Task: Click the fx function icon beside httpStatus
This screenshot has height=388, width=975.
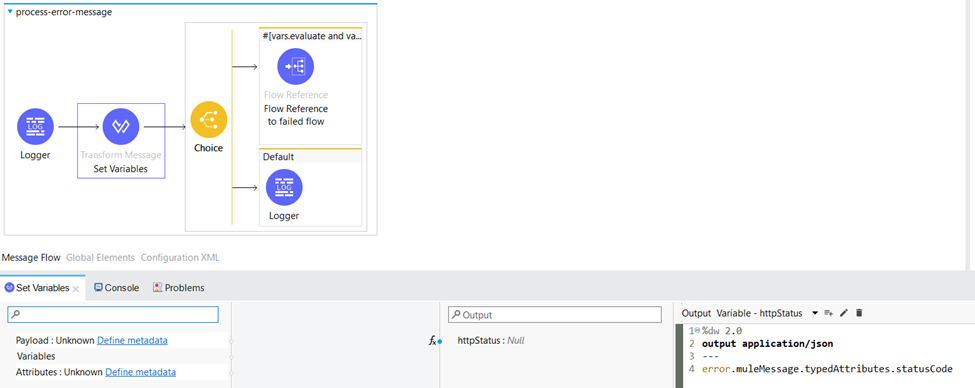Action: click(x=433, y=341)
